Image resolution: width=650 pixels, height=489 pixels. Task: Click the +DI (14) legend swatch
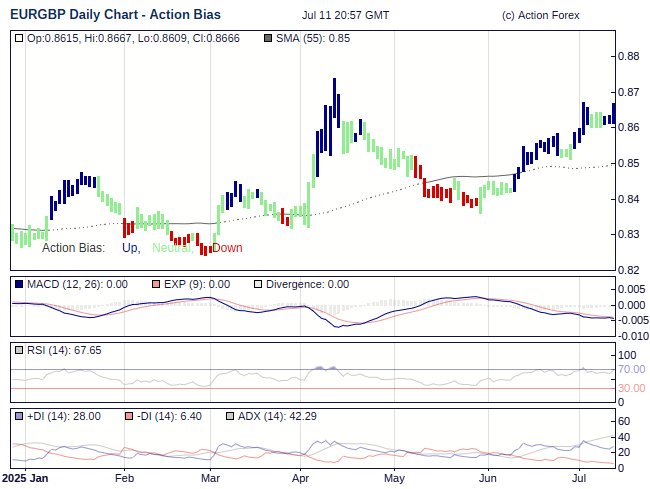19,416
